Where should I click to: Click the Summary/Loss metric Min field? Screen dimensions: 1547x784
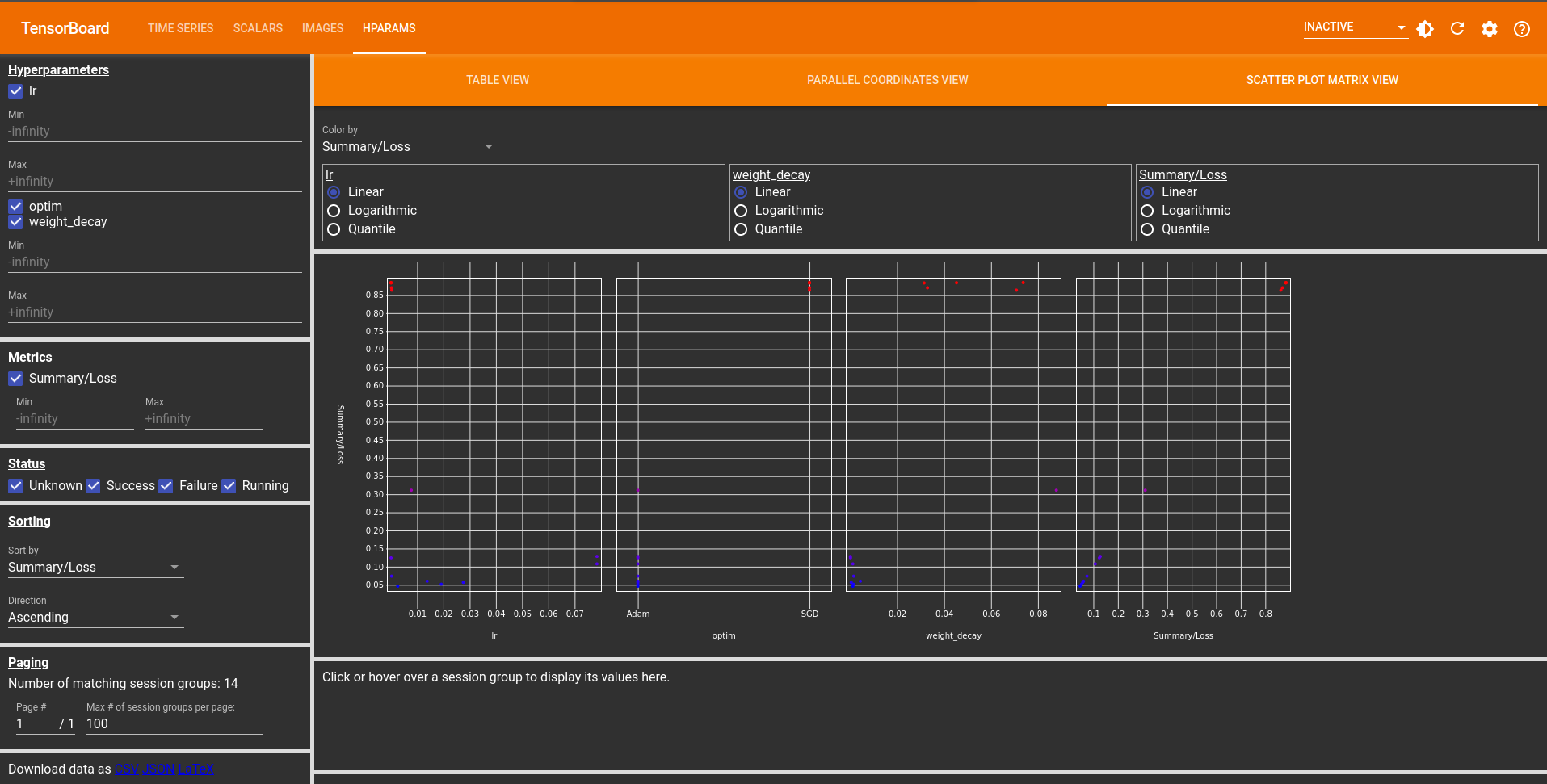[74, 419]
